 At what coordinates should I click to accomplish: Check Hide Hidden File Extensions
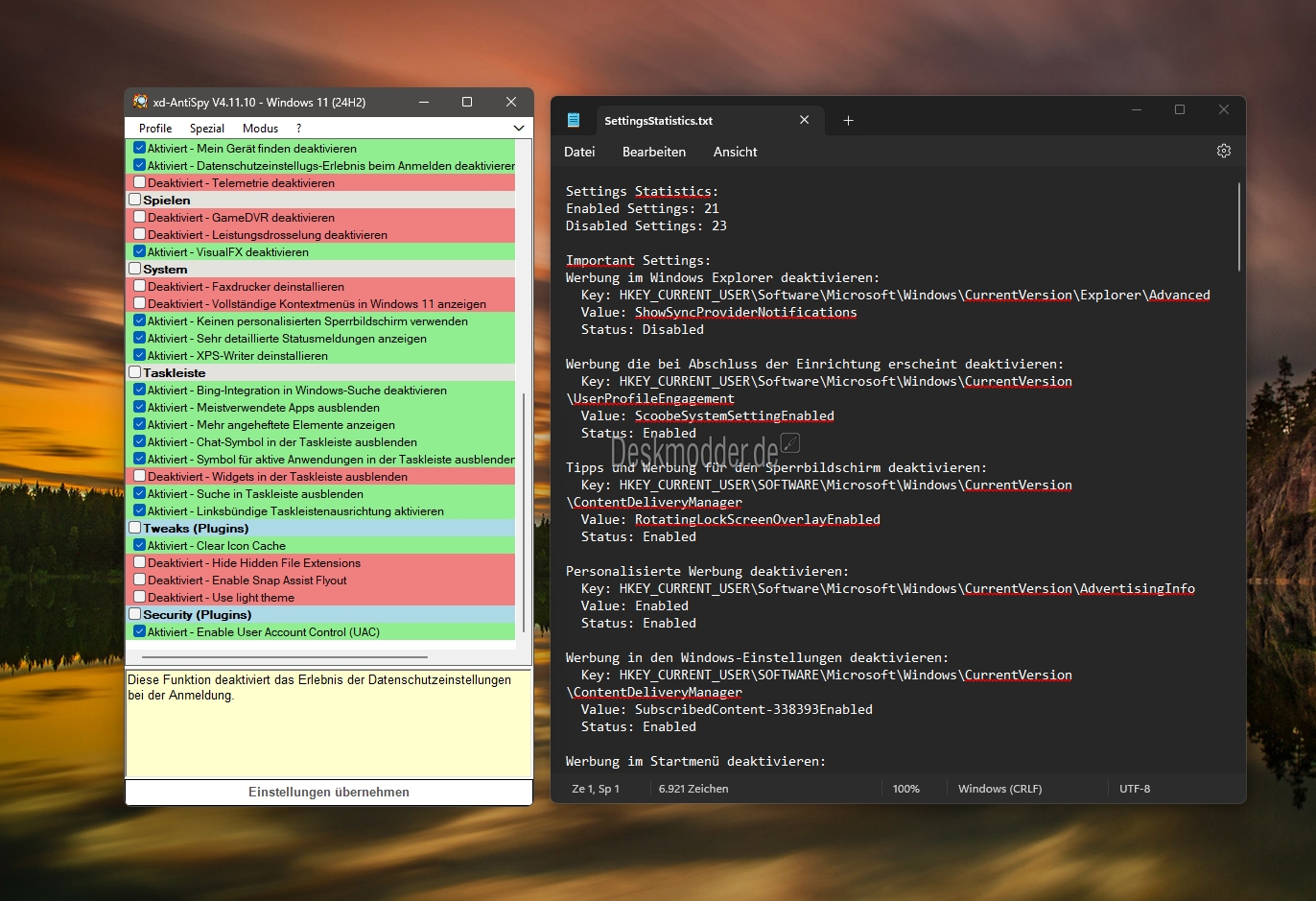[139, 562]
